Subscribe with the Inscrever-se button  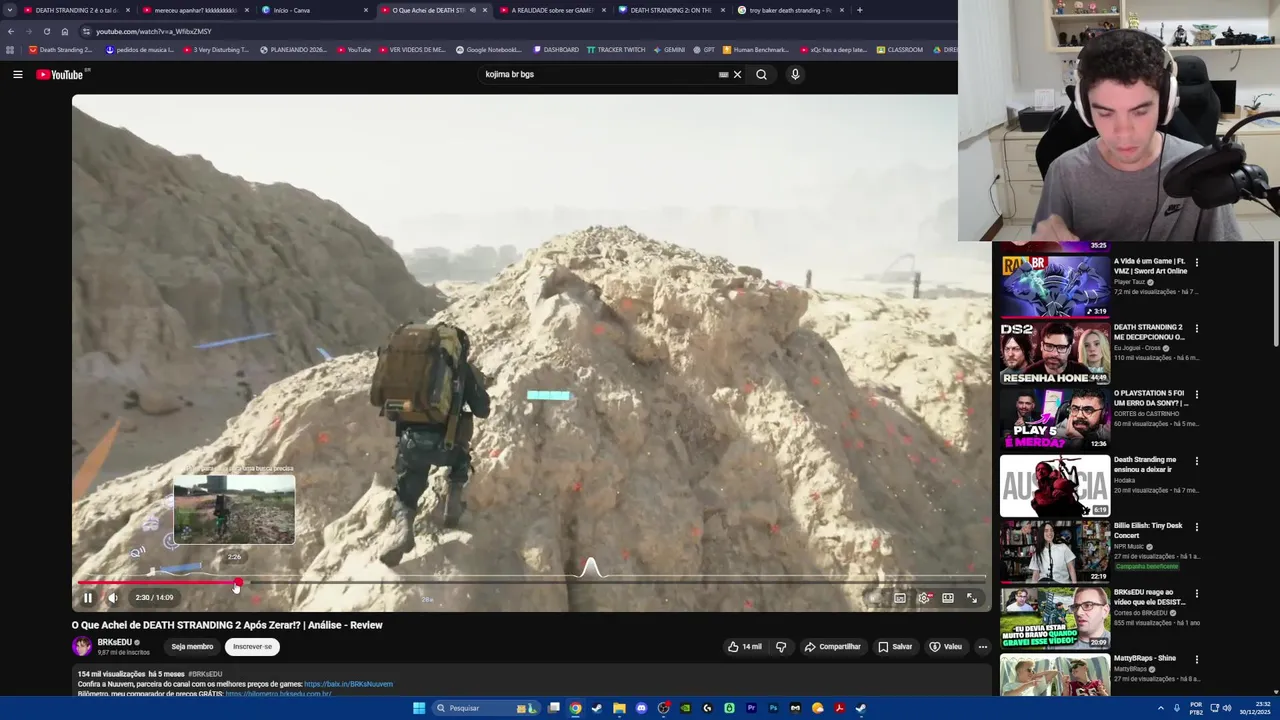coord(252,647)
